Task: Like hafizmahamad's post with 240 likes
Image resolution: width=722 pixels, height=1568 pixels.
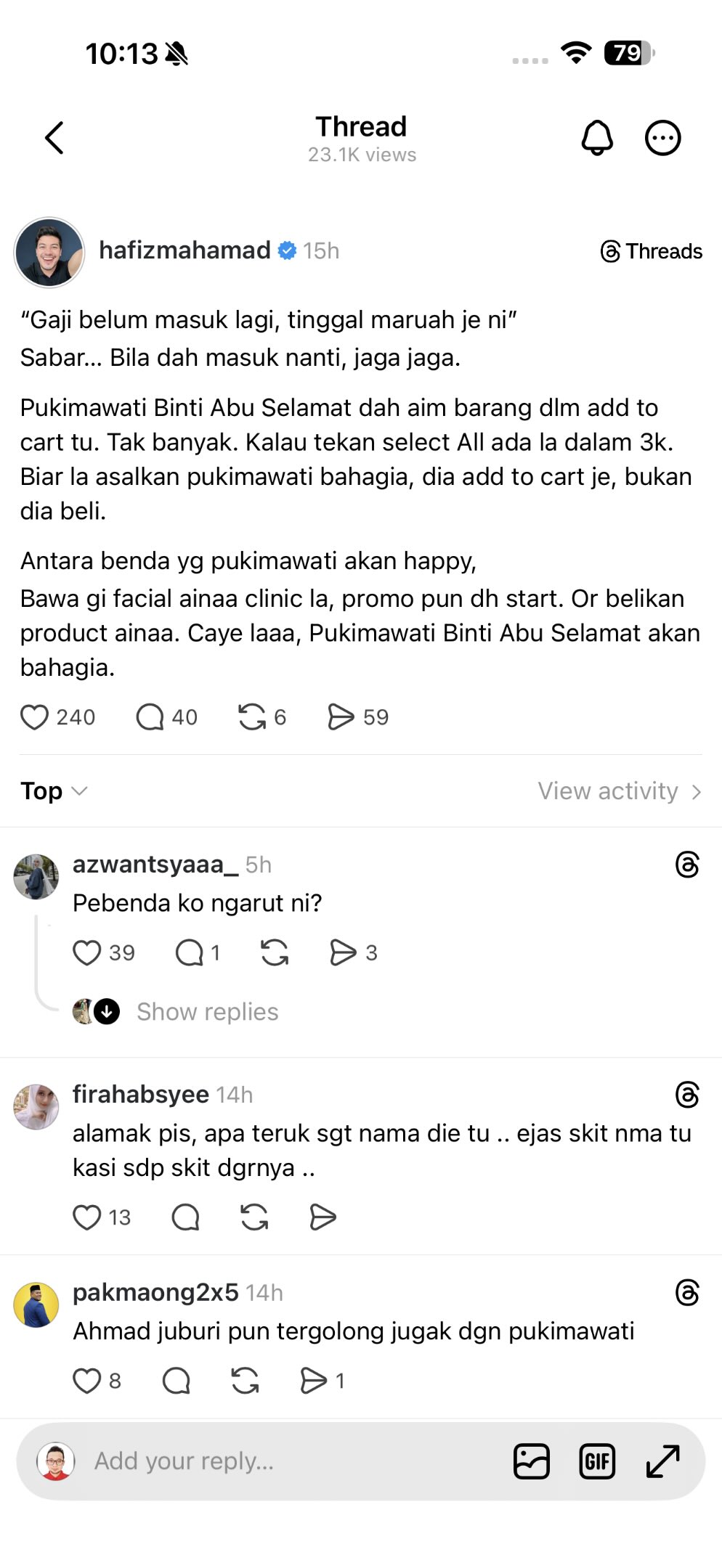Action: [34, 717]
